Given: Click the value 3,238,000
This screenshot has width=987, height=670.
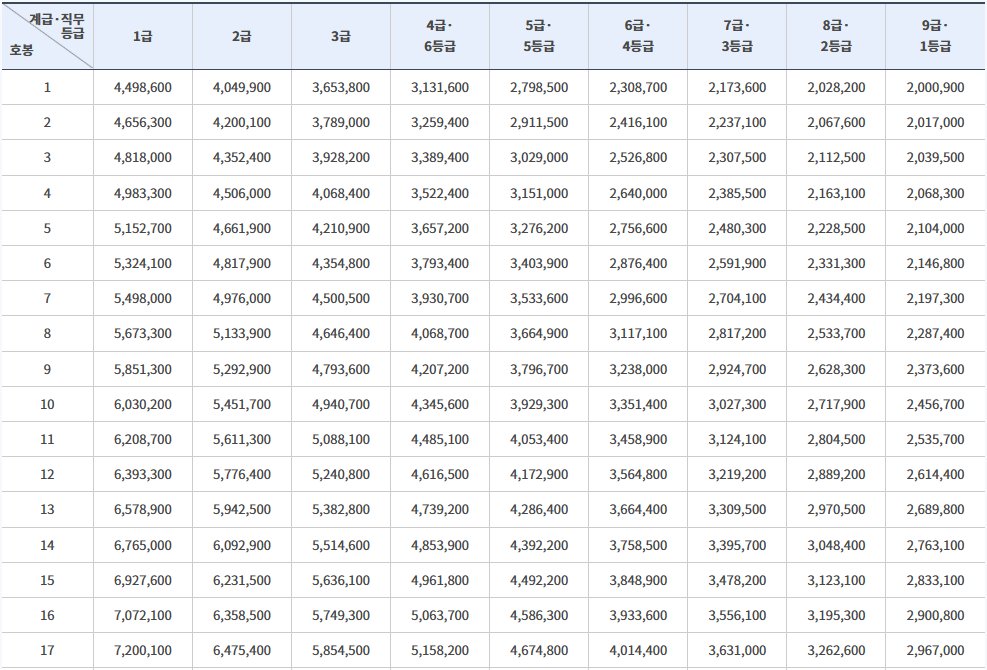Looking at the screenshot, I should coord(638,370).
